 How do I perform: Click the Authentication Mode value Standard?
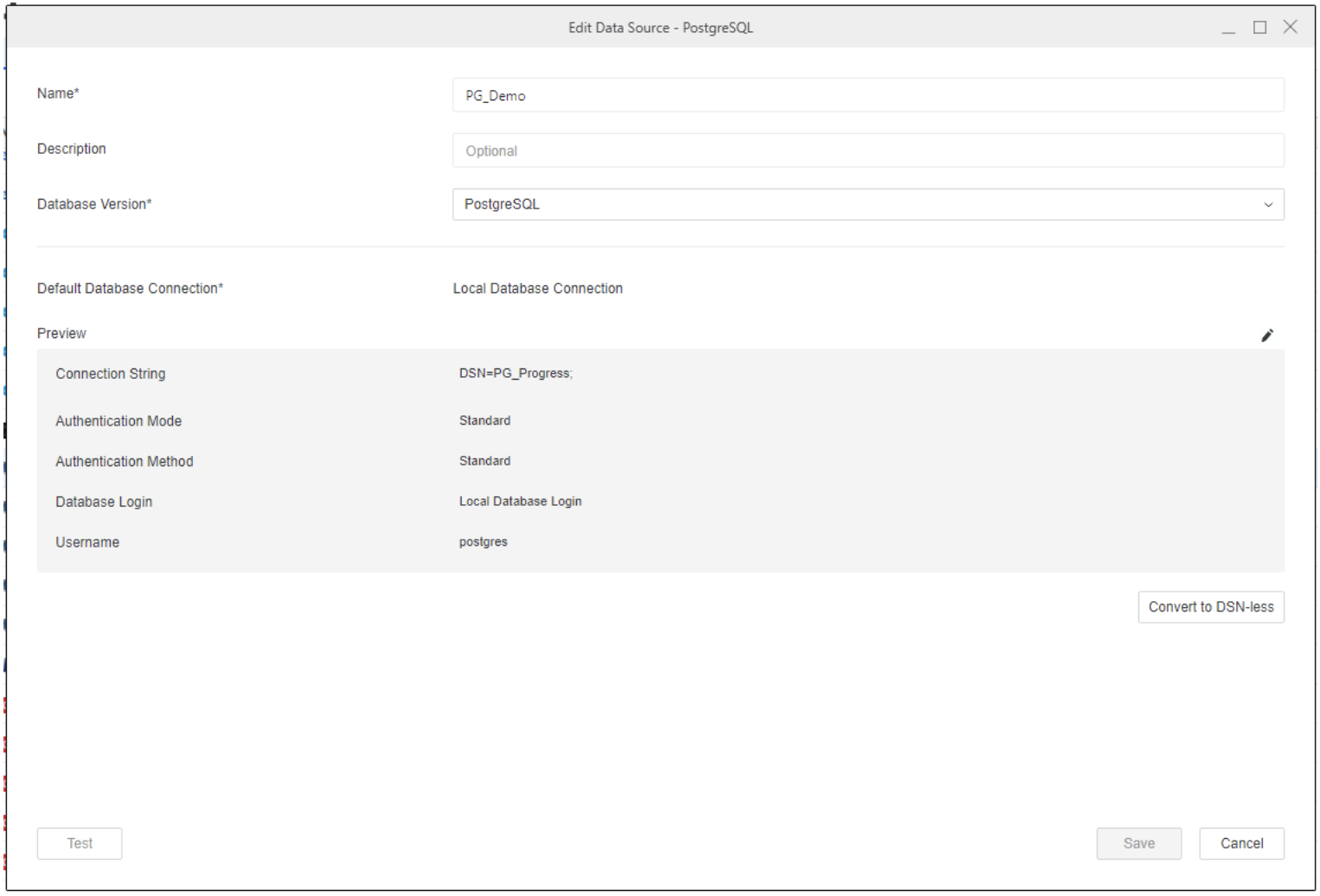point(484,420)
